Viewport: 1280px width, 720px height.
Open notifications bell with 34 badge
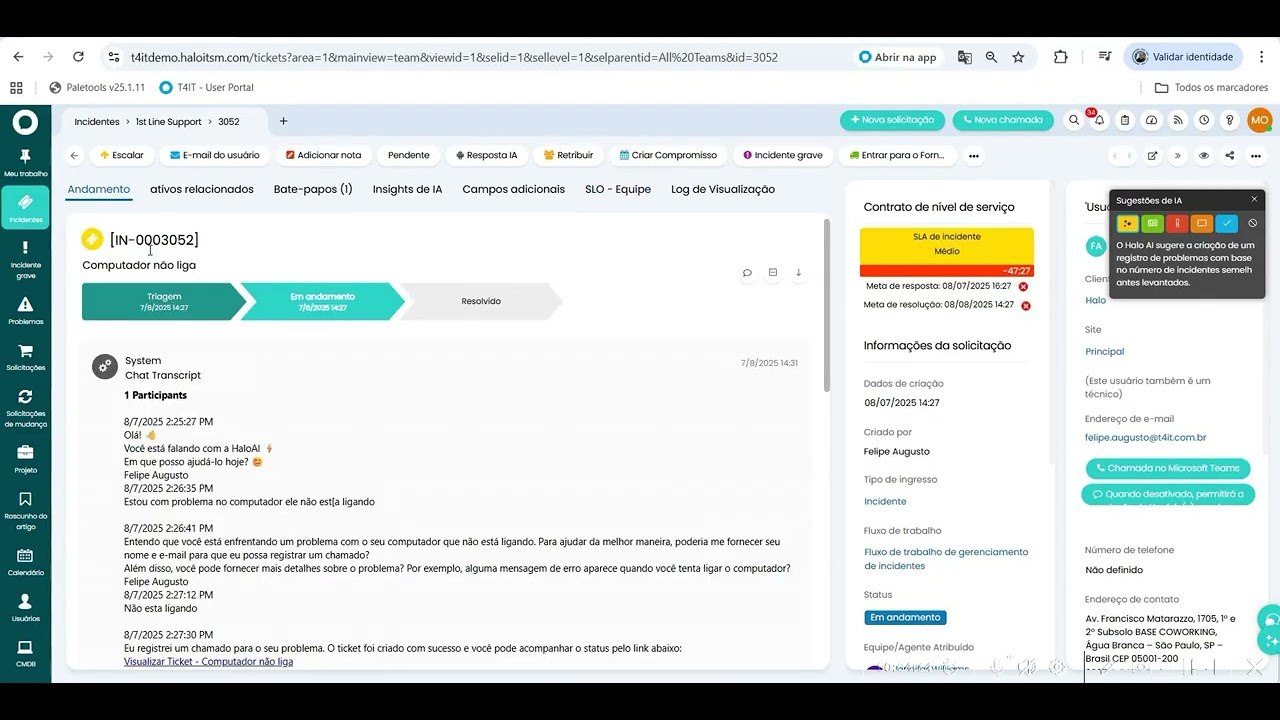pos(1099,120)
